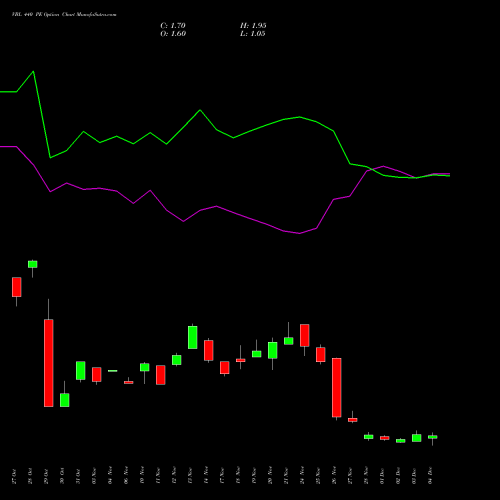Select the 17 Nov date label

tap(222, 476)
